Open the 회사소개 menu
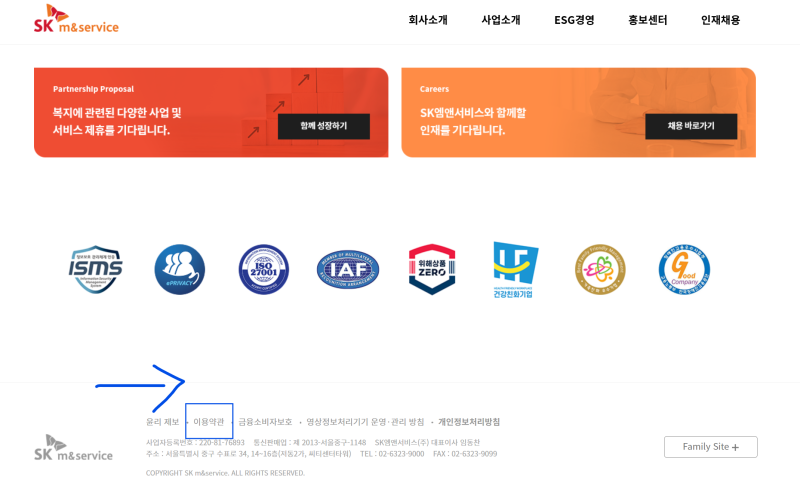The height and width of the screenshot is (495, 800). 428,20
